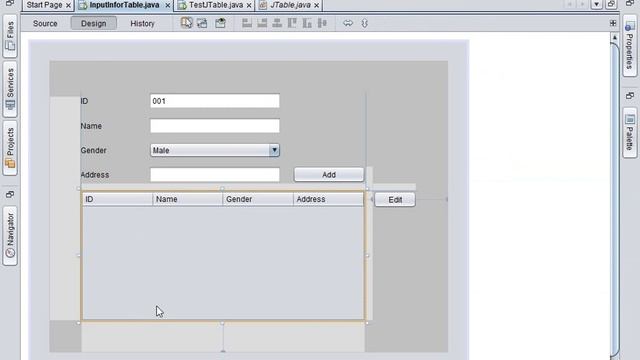Toggle Change Horizontal Resizability icon
The height and width of the screenshot is (360, 640).
point(348,23)
